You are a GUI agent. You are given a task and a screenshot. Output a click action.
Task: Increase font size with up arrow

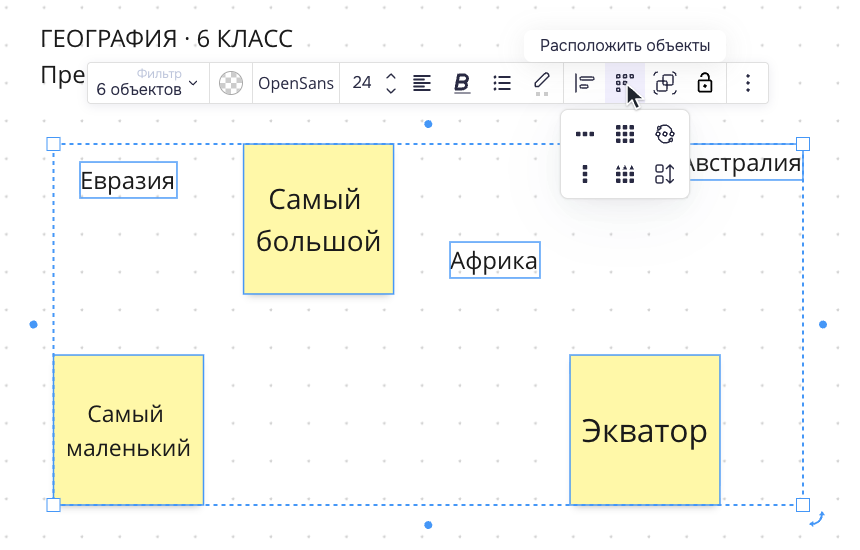click(391, 77)
